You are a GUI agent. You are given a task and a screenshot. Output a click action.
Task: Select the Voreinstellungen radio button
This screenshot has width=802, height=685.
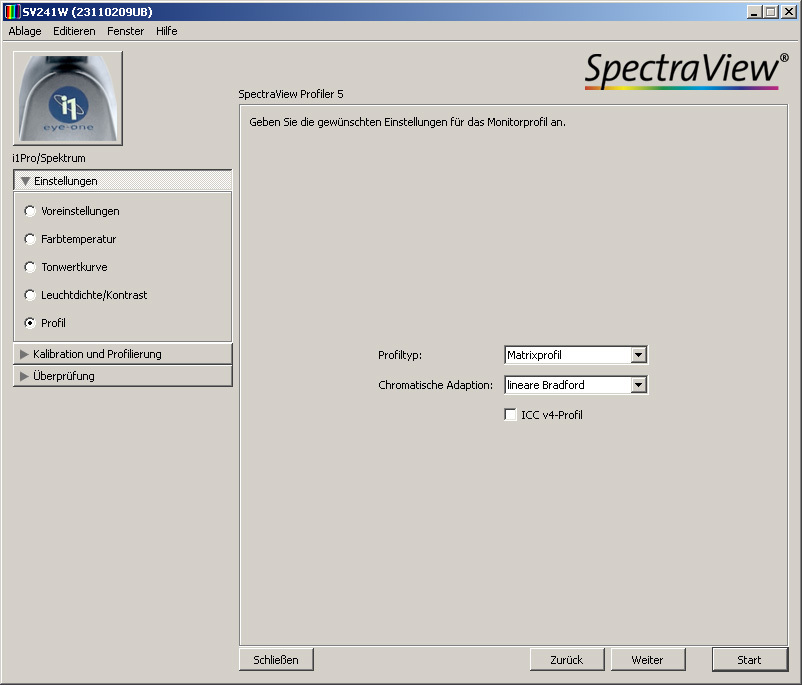click(x=30, y=211)
